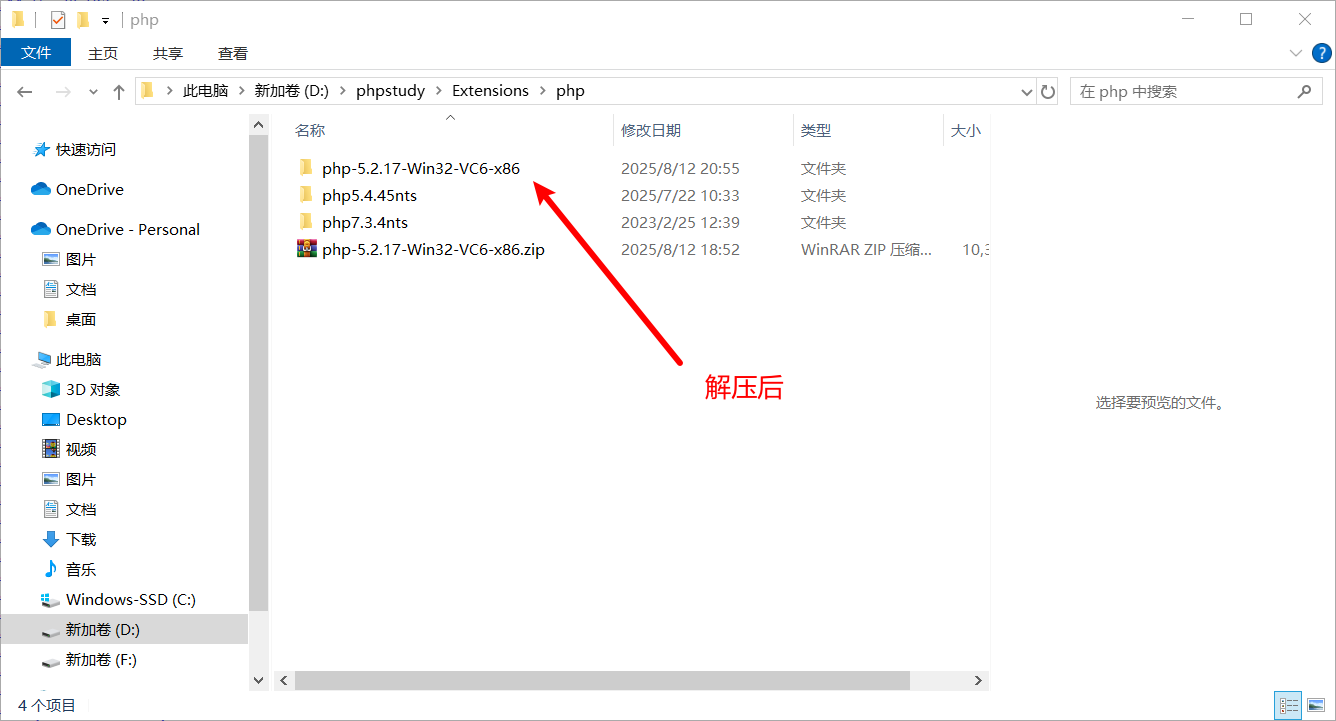Open the address bar history dropdown

pos(1026,90)
